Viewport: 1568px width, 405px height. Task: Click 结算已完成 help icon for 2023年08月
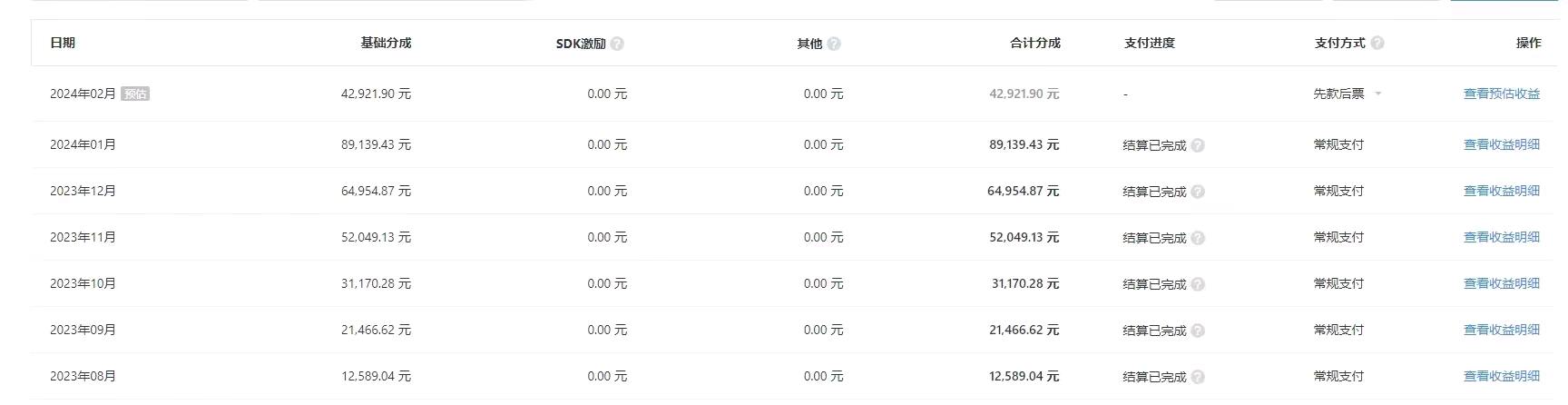click(1198, 377)
